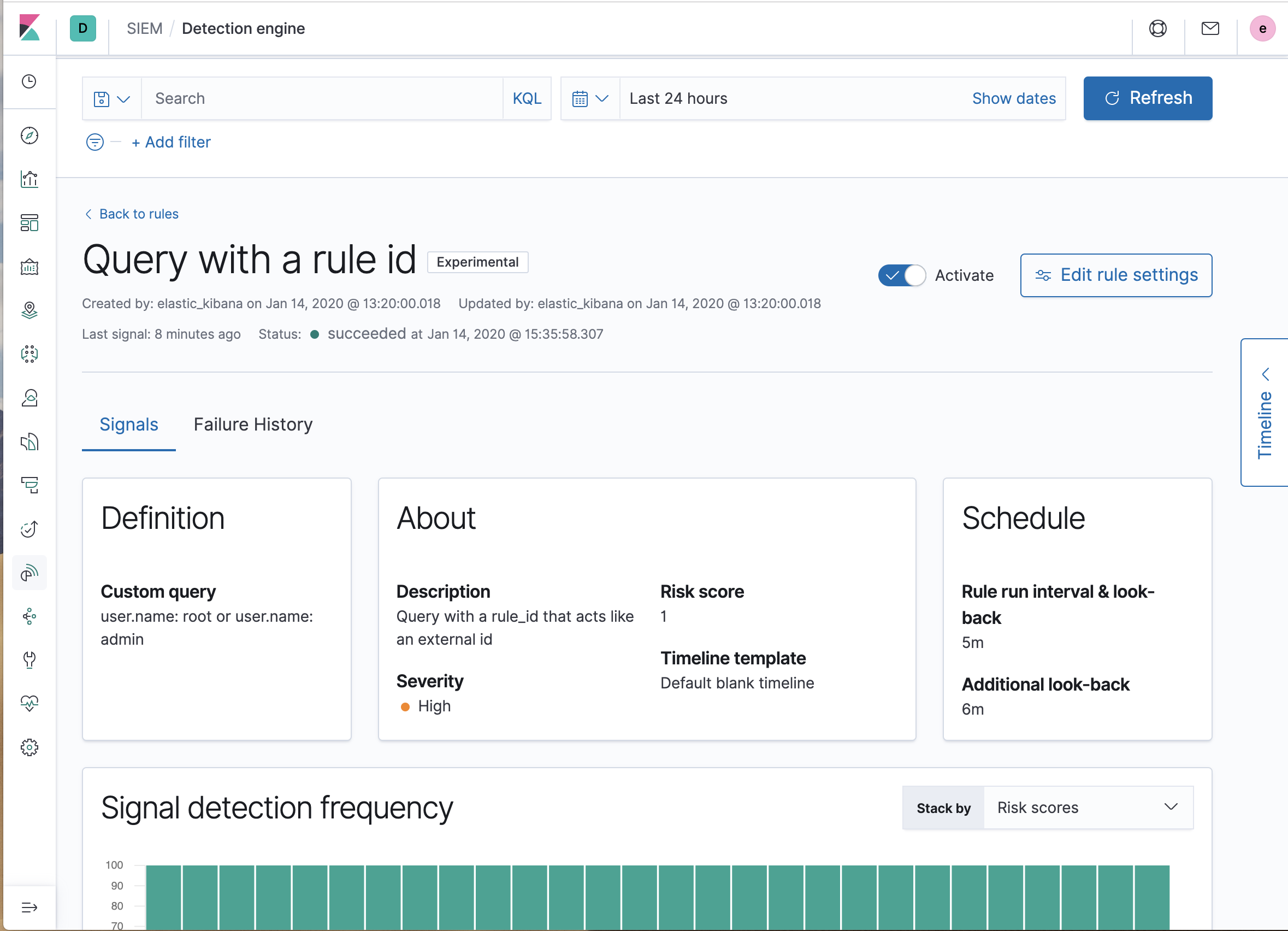Select the Signals tab
Viewport: 1288px width, 931px height.
pos(129,425)
